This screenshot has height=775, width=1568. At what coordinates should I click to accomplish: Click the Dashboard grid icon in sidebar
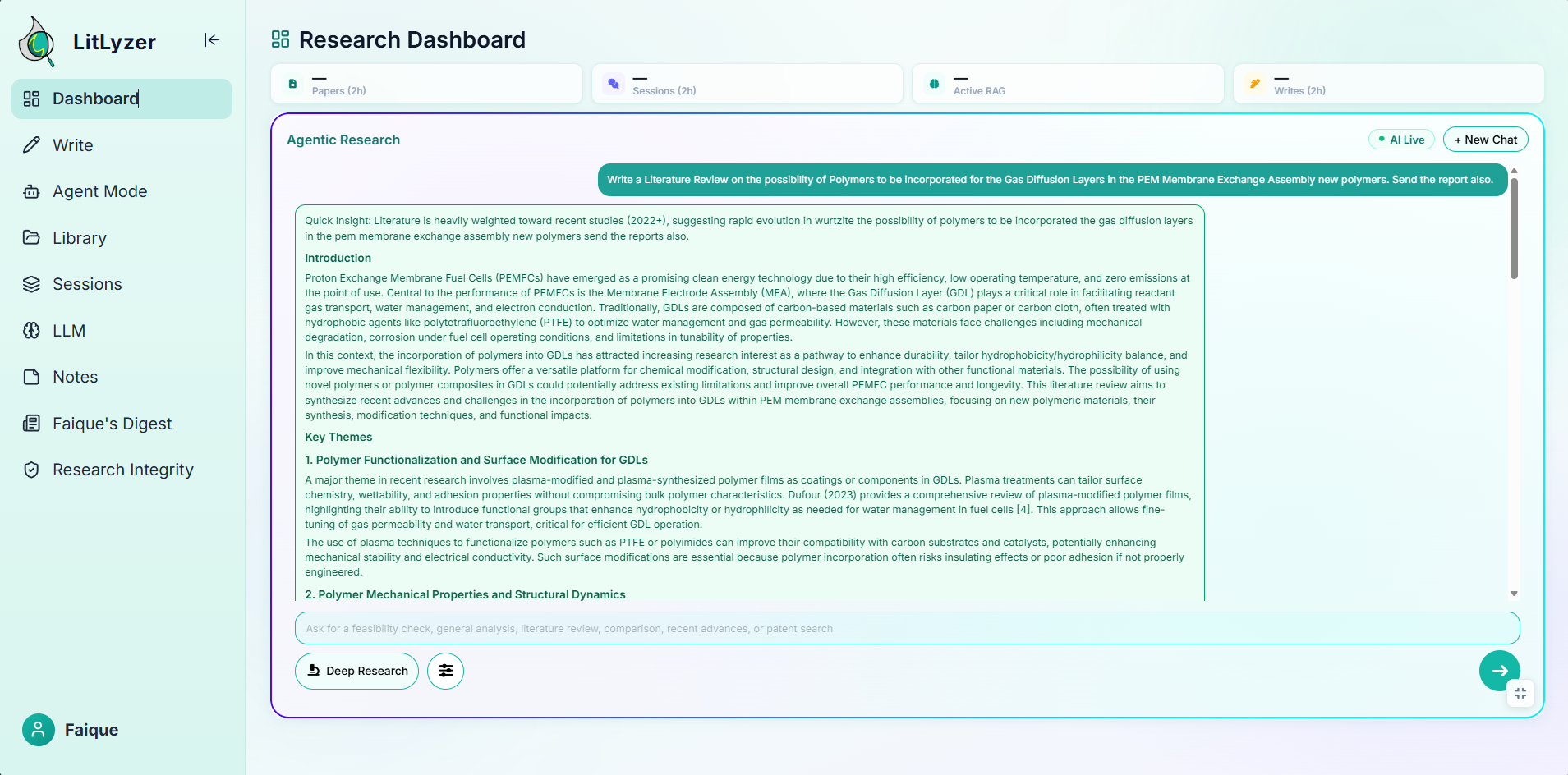(x=31, y=99)
